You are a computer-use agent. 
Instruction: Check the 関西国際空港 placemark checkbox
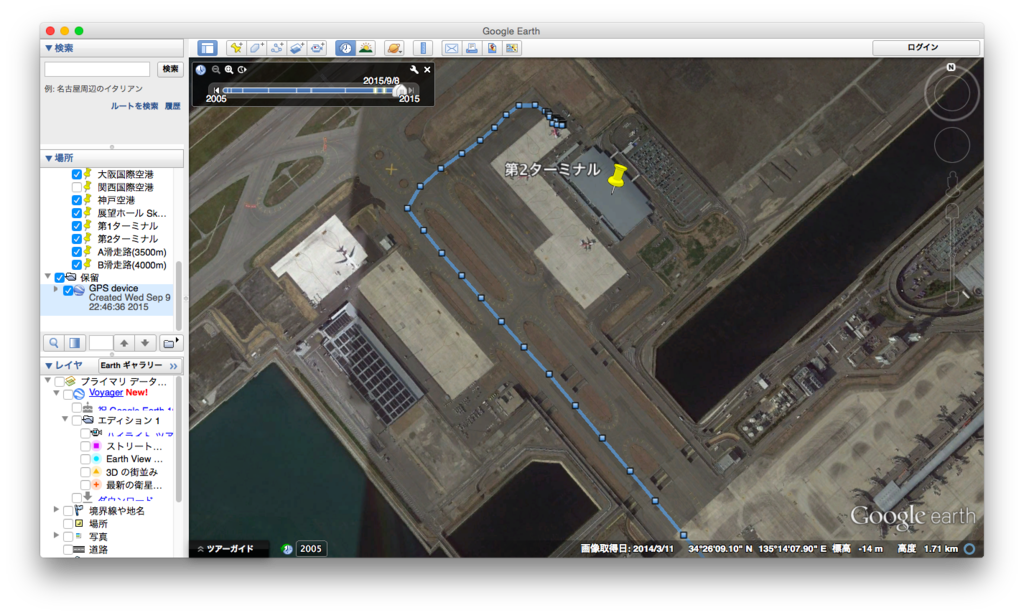pyautogui.click(x=76, y=187)
